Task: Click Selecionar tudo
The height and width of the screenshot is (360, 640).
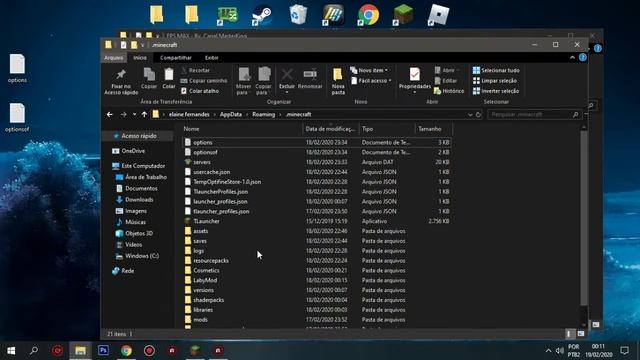Action: pyautogui.click(x=496, y=70)
